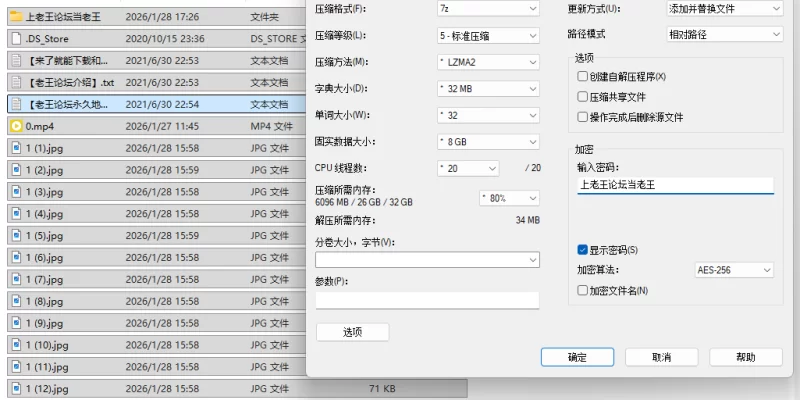Screen dimensions: 800x400
Task: Click the 参数 input field
Action: 427,300
